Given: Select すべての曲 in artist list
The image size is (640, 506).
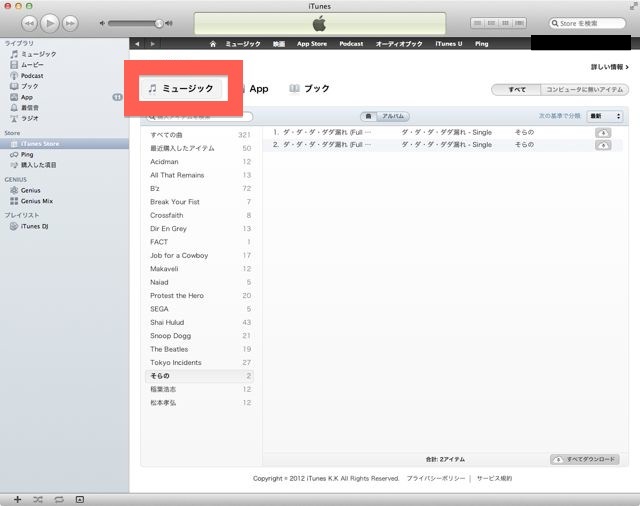Looking at the screenshot, I should pos(199,135).
